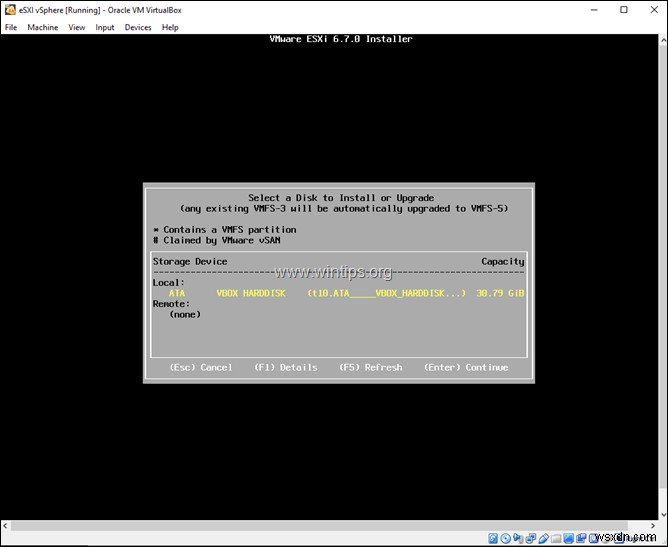Click the (none) remote entry
The width and height of the screenshot is (668, 547).
[x=185, y=314]
